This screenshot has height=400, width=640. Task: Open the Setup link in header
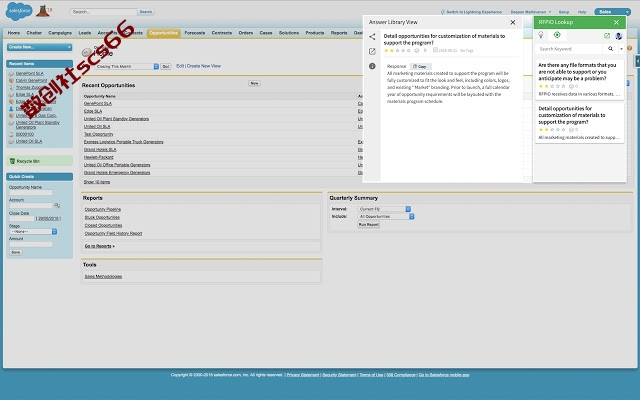(564, 12)
